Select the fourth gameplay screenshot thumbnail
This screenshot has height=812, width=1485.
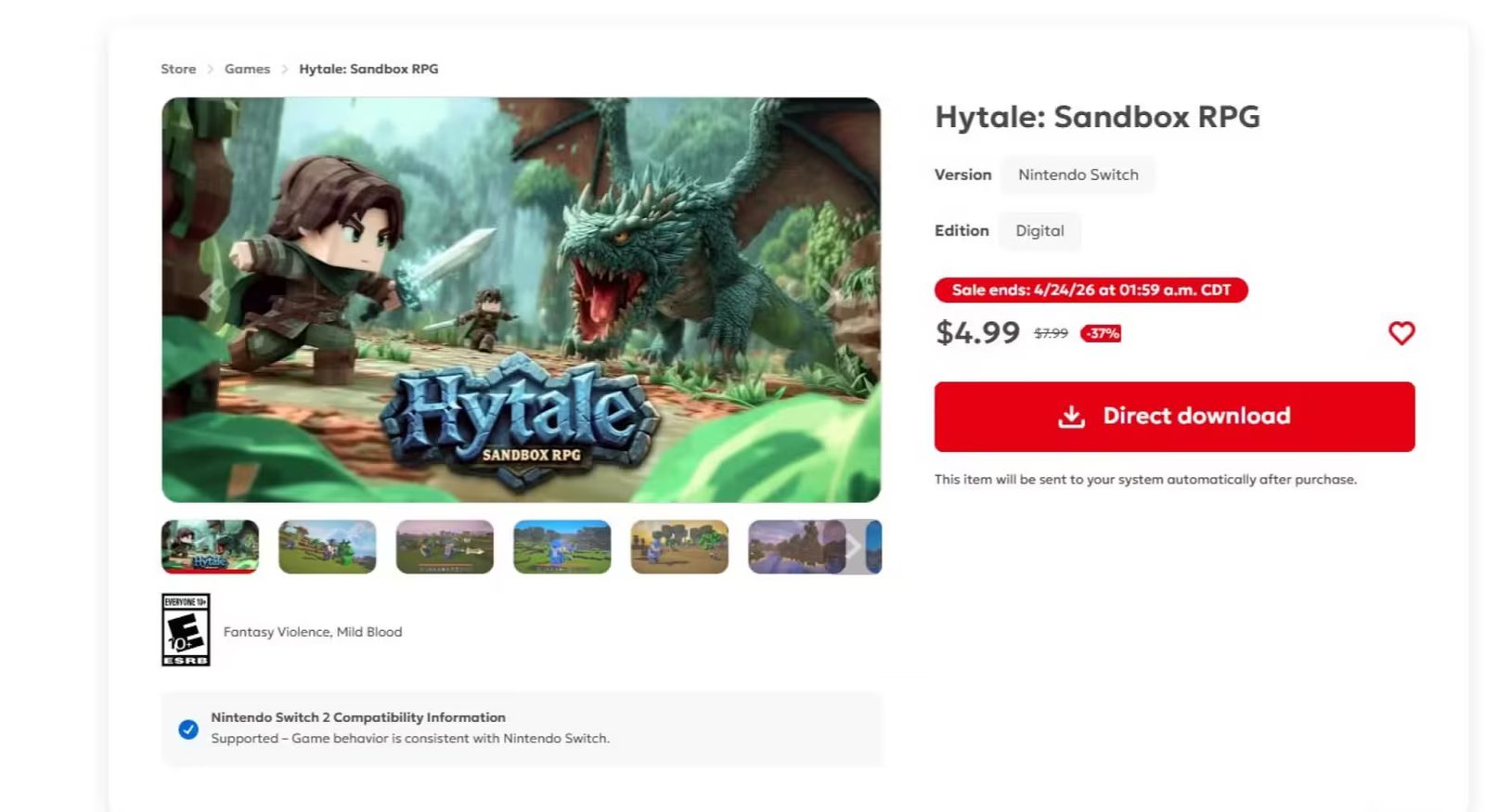[x=562, y=547]
